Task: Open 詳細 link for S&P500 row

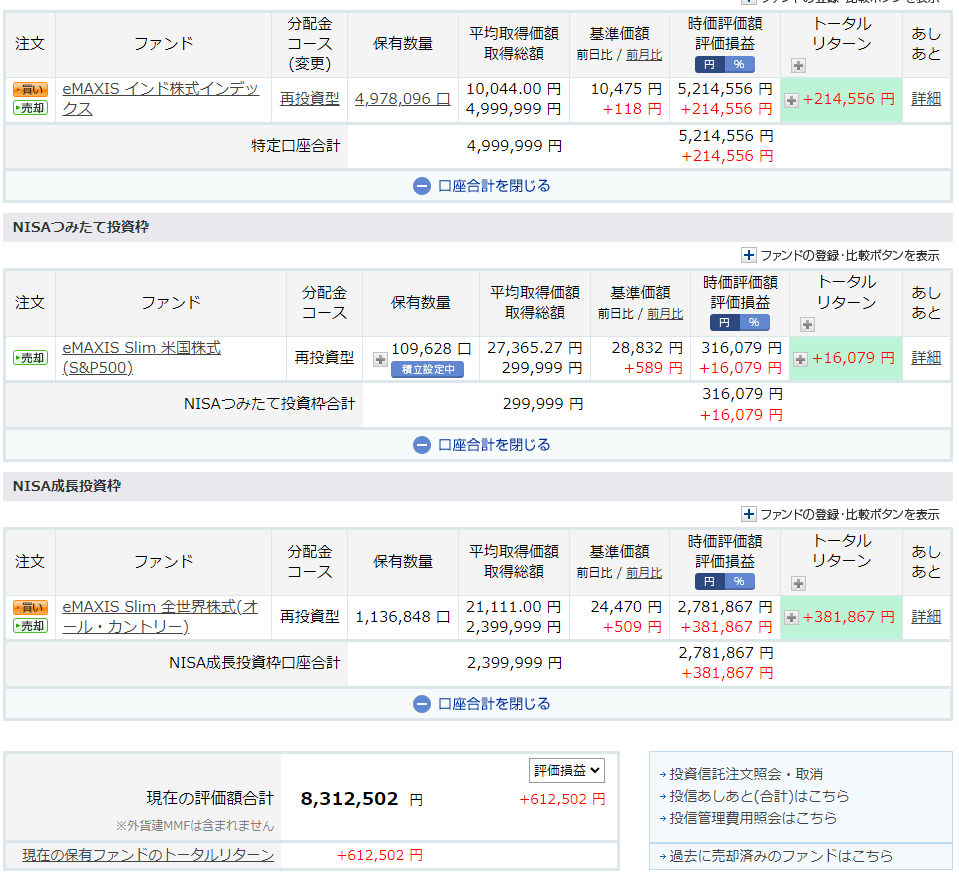Action: pyautogui.click(x=926, y=358)
